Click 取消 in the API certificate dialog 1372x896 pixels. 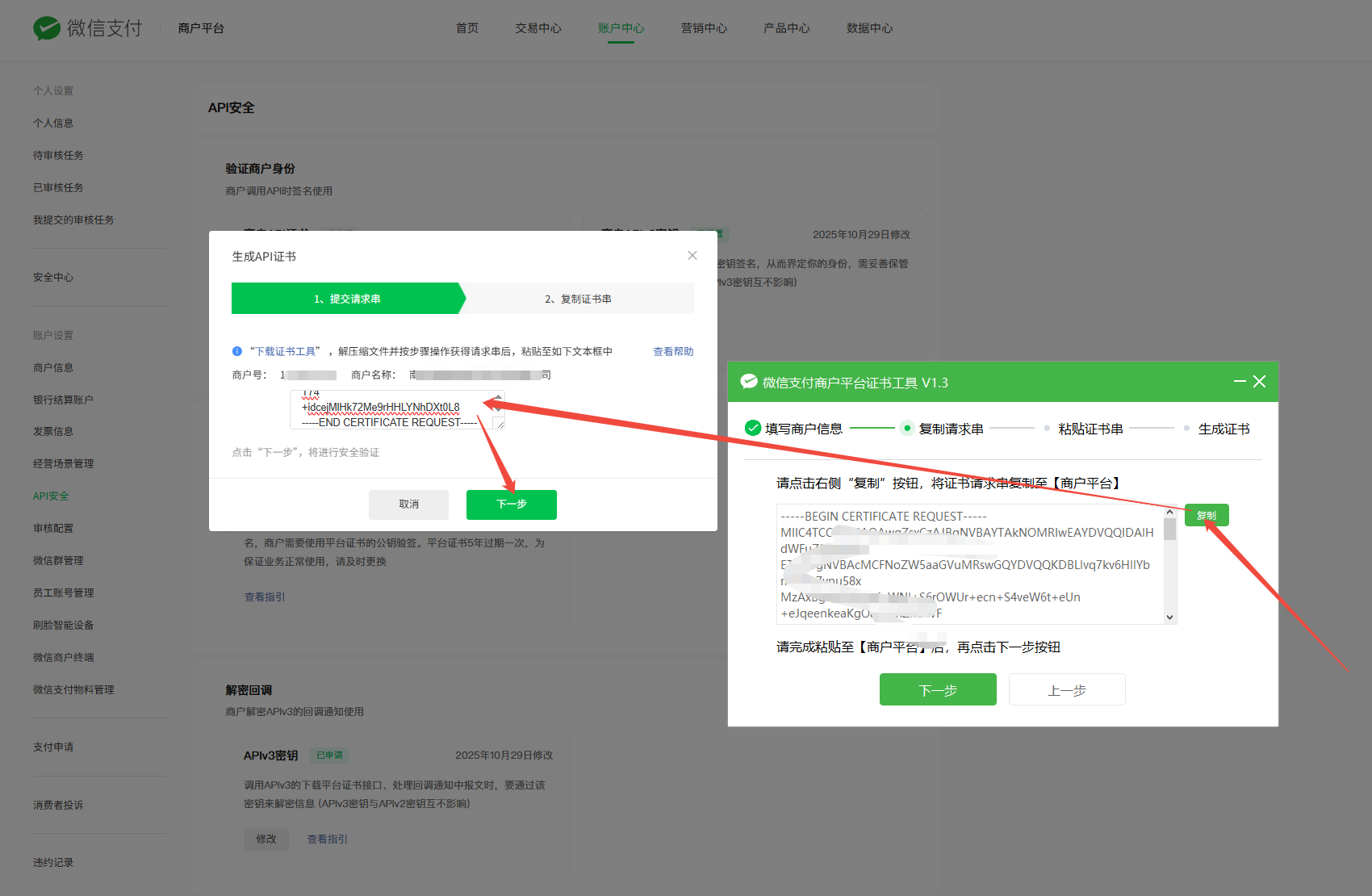point(408,505)
